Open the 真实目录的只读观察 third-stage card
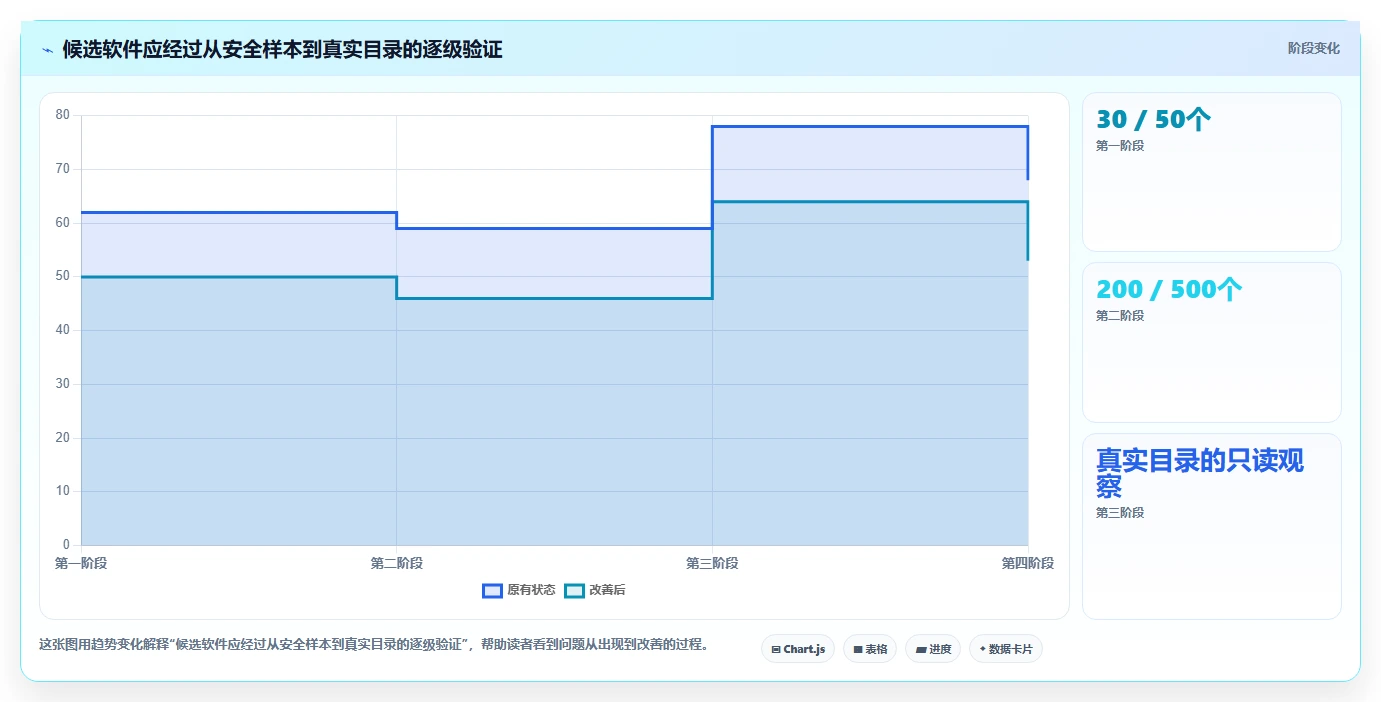The height and width of the screenshot is (702, 1381). pos(1211,526)
